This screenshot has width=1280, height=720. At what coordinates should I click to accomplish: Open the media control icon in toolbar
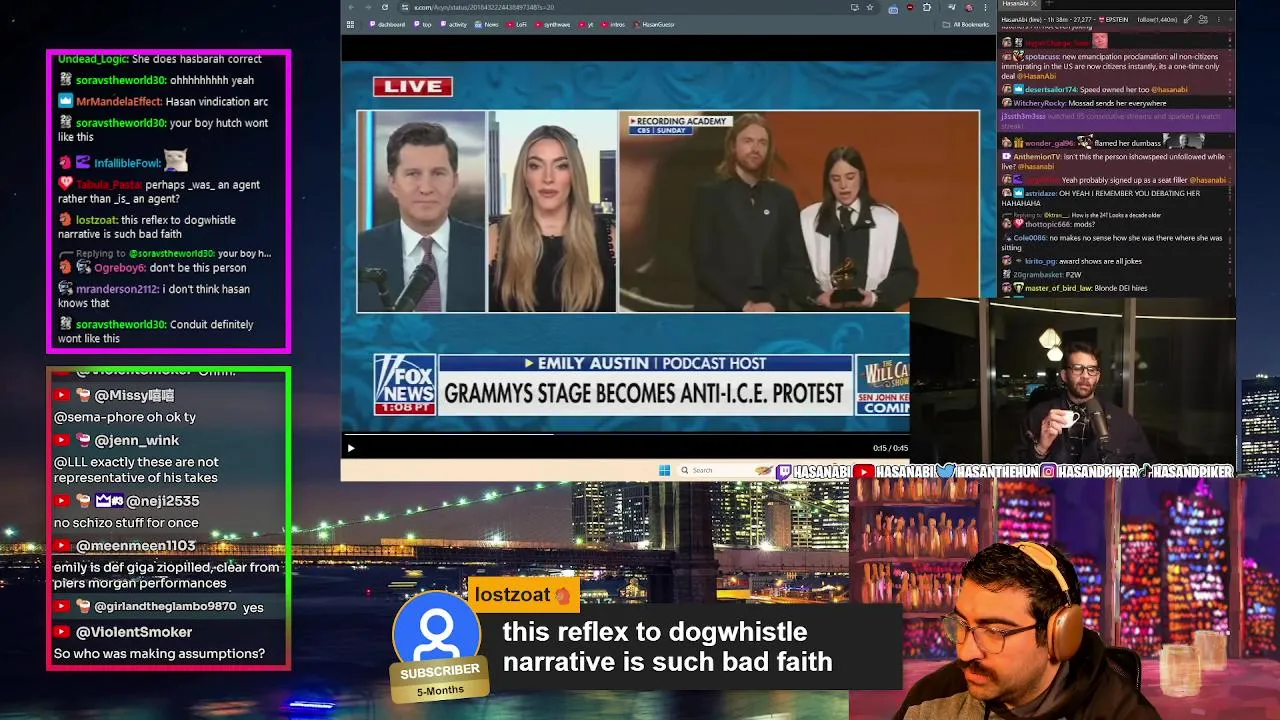[x=951, y=7]
